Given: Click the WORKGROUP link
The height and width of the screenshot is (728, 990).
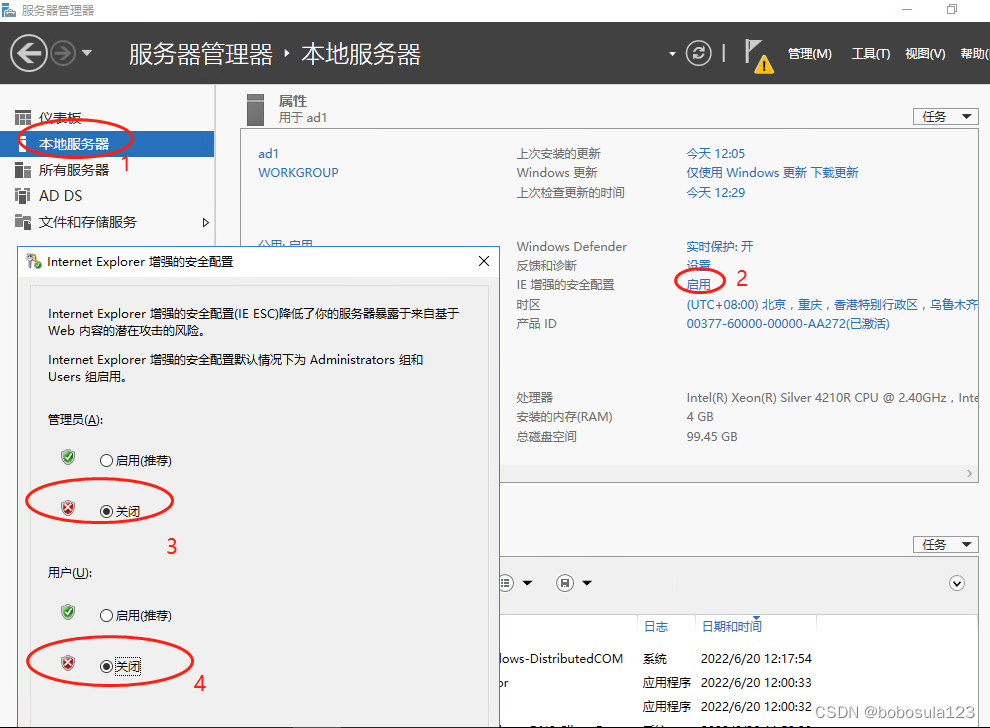Looking at the screenshot, I should (x=298, y=172).
